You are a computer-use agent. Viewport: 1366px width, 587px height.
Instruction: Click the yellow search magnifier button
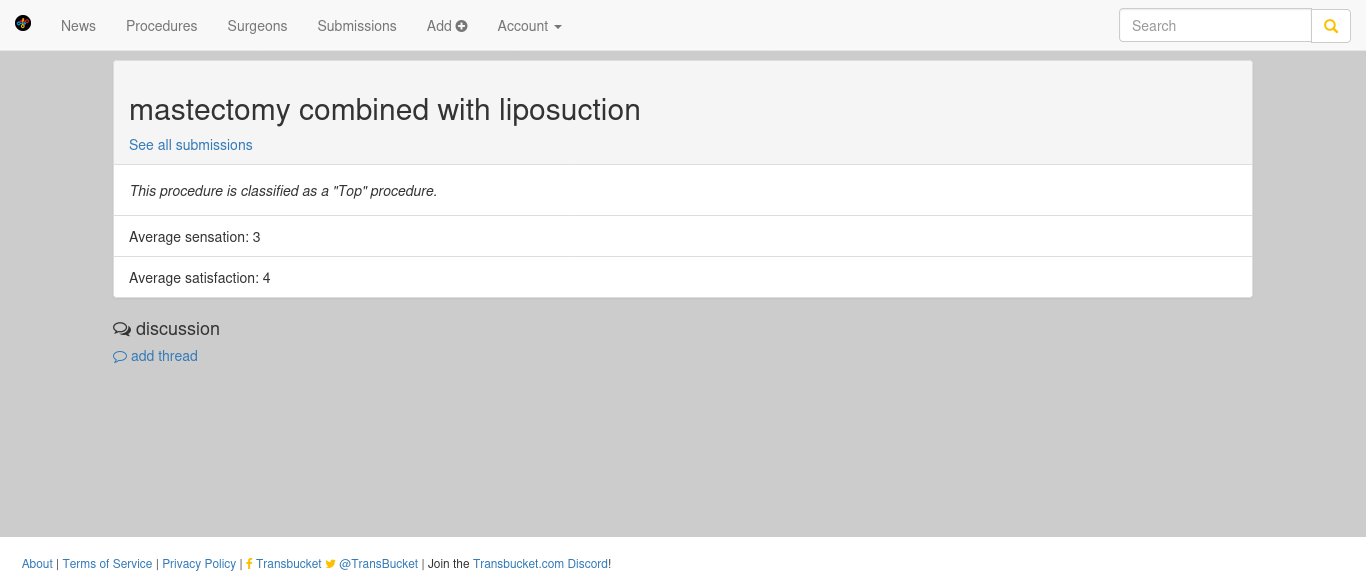coord(1331,26)
